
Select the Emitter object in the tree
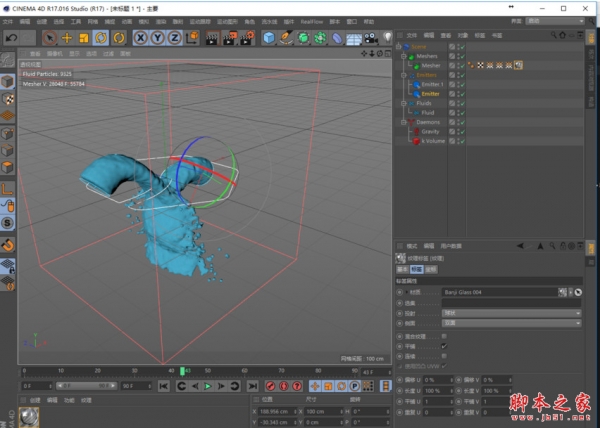(430, 94)
